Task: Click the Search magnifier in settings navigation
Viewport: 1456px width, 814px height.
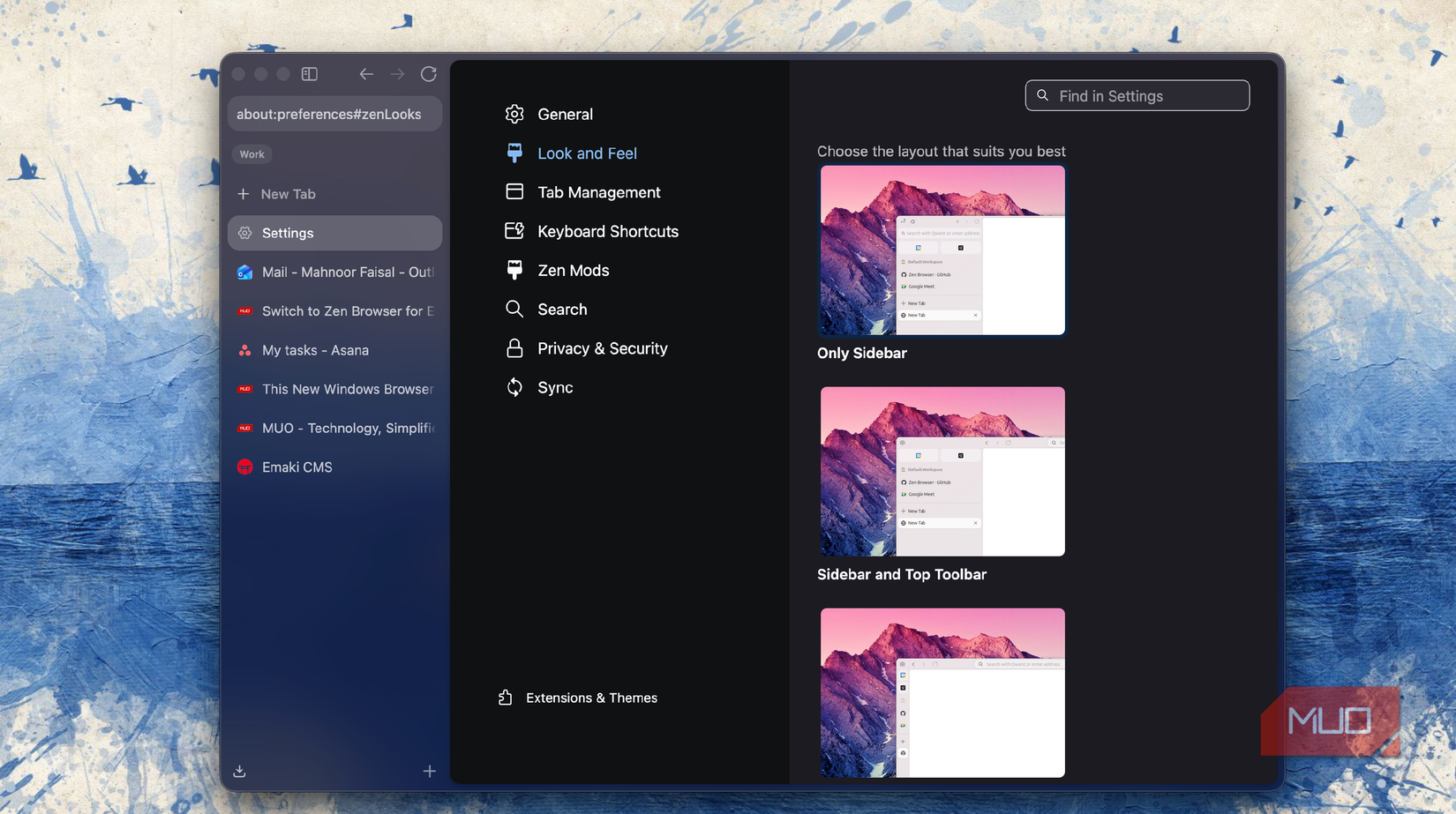Action: (x=514, y=309)
